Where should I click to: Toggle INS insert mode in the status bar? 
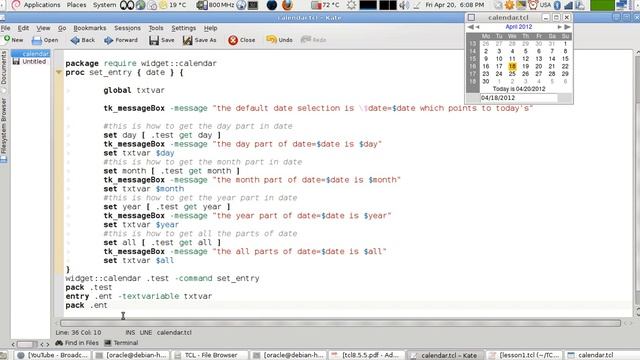point(130,333)
